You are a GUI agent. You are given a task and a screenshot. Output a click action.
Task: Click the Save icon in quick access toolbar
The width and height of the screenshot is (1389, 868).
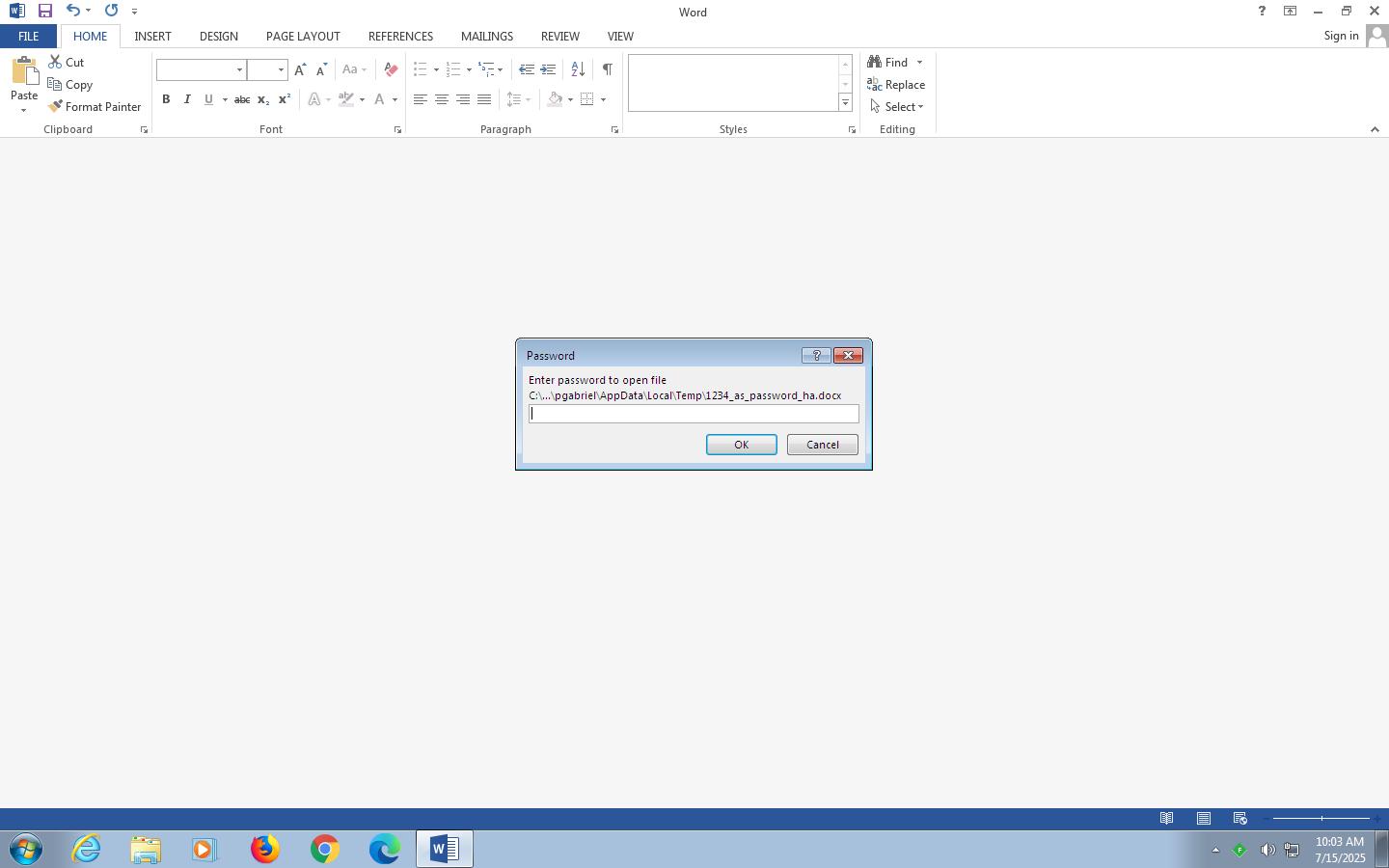pos(44,11)
